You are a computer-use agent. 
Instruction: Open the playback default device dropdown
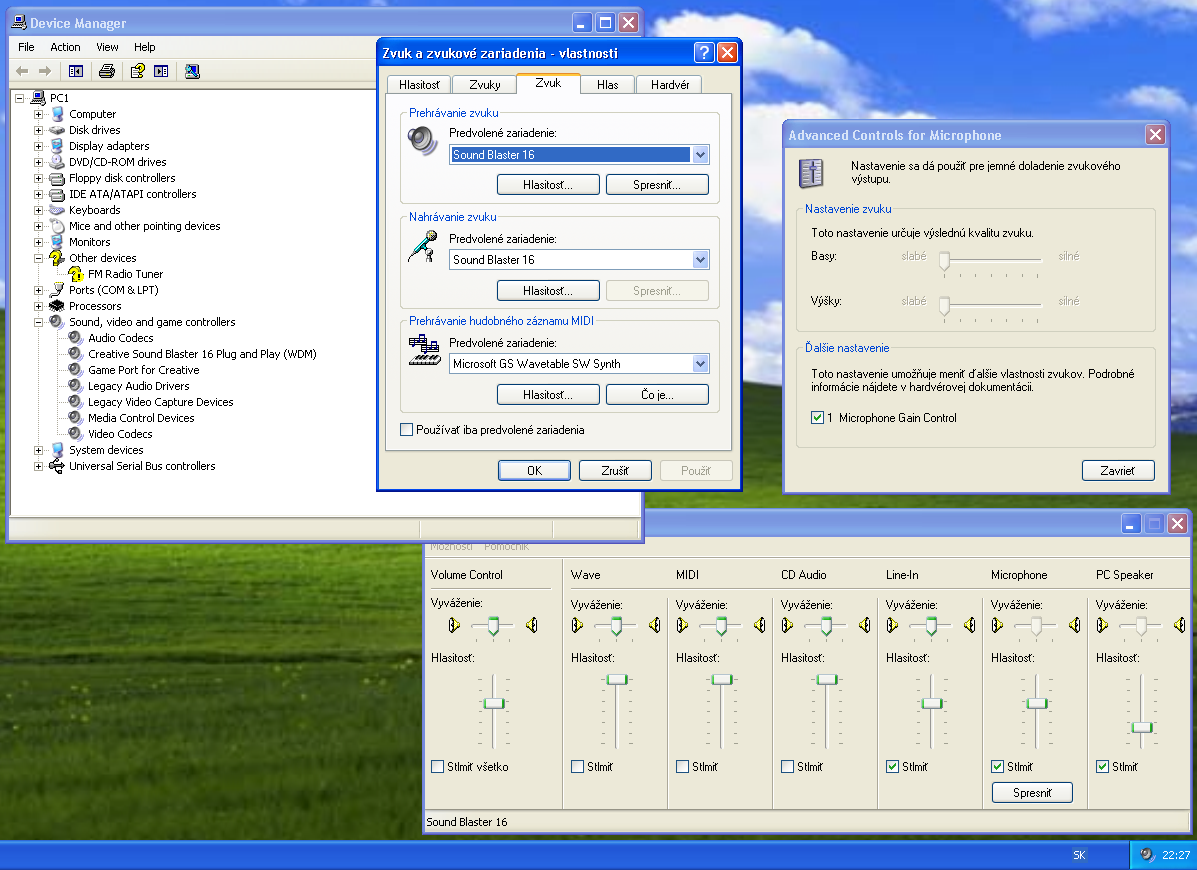pos(700,155)
